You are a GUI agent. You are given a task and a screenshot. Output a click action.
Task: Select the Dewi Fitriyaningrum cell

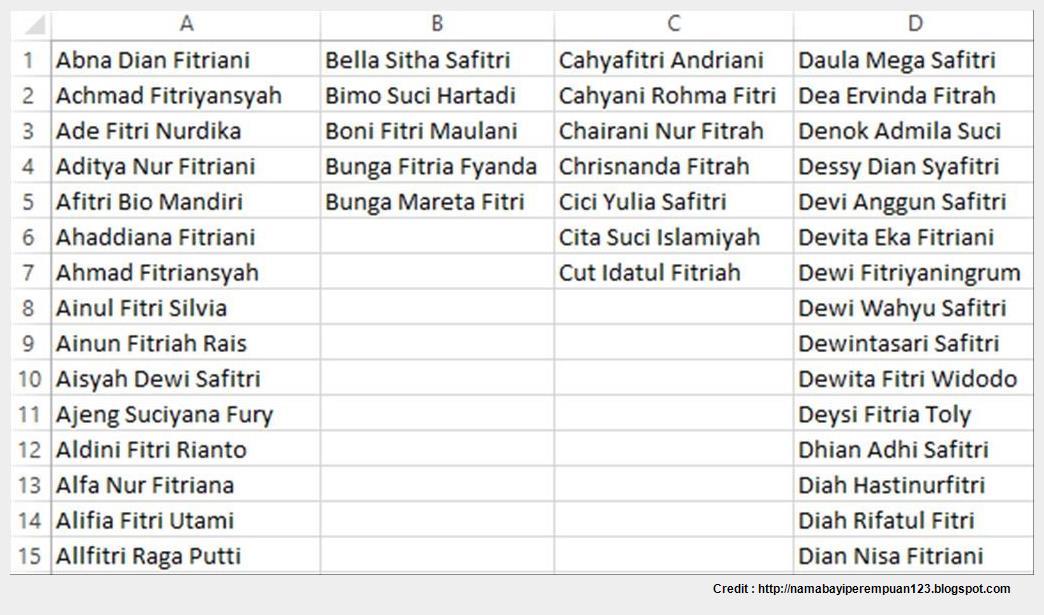click(914, 272)
